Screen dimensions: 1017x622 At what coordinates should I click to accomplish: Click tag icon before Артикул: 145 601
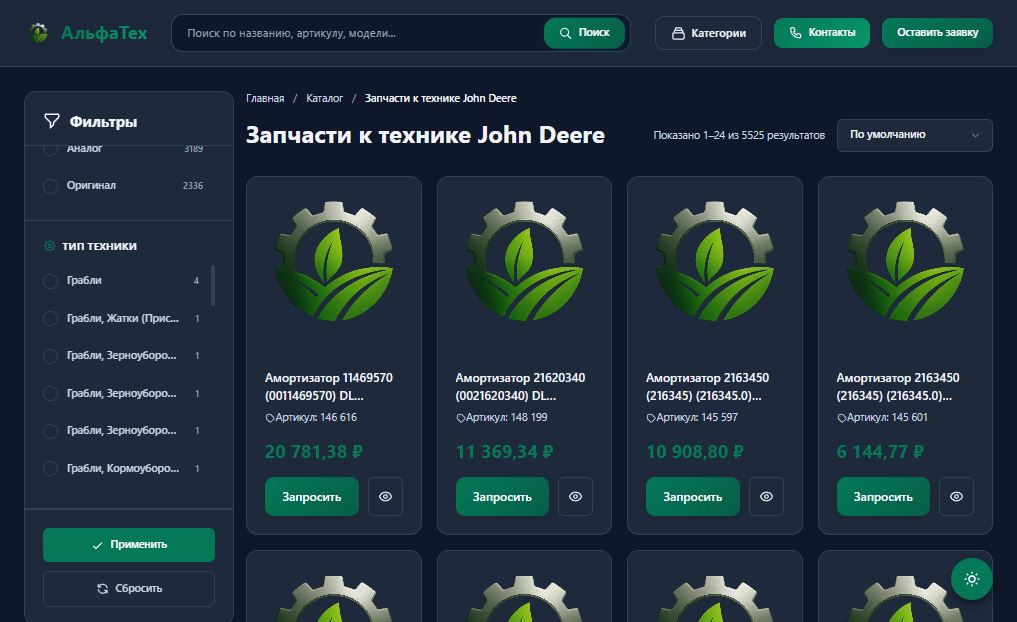[x=841, y=418]
